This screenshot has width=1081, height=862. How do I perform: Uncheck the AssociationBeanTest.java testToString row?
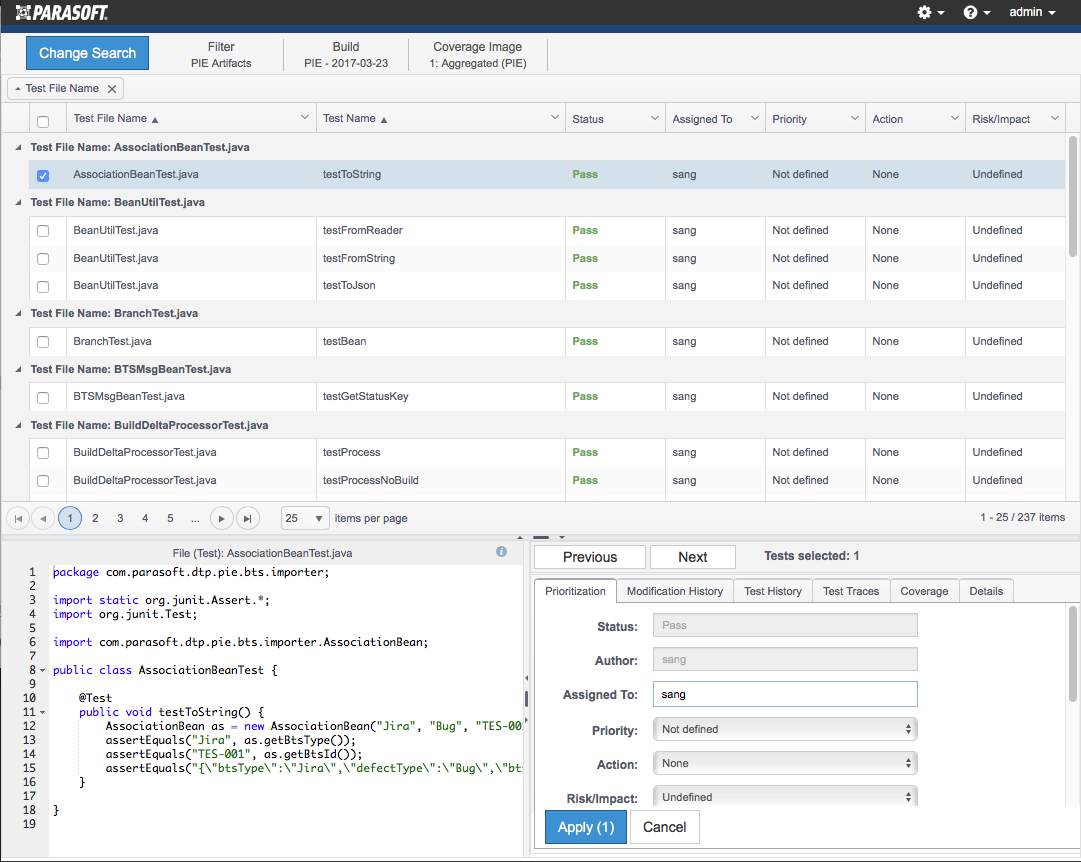point(43,176)
